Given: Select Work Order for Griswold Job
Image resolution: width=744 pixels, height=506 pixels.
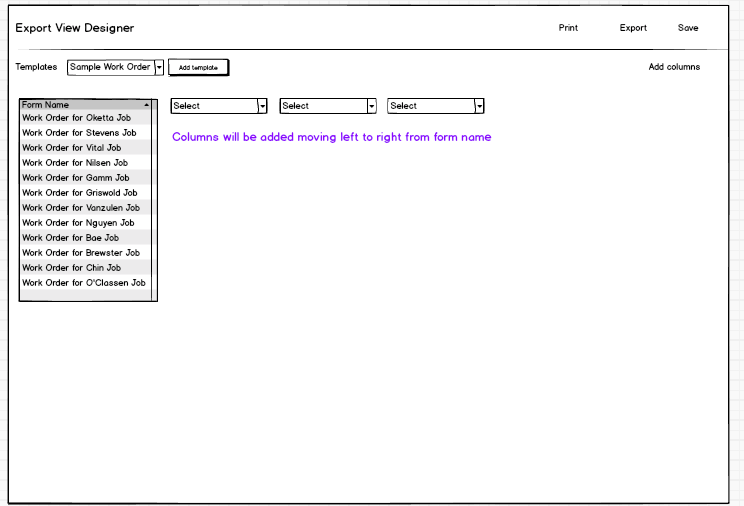Looking at the screenshot, I should (80, 193).
